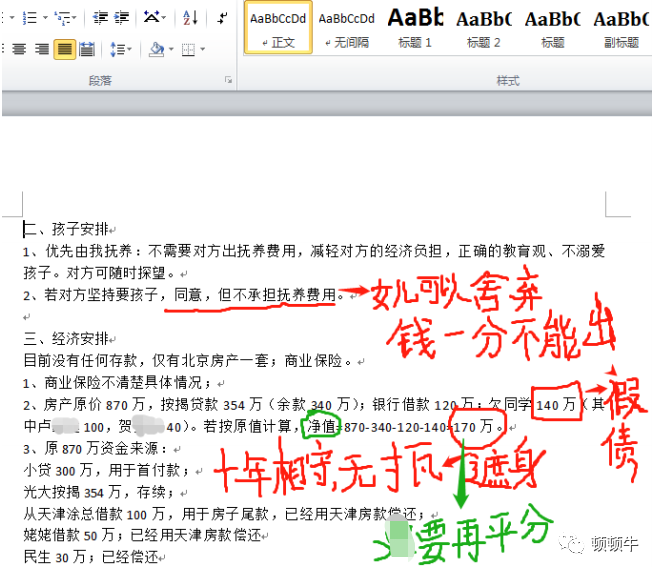Apply the 副标题 subtitle style
660x573 pixels.
[x=621, y=28]
